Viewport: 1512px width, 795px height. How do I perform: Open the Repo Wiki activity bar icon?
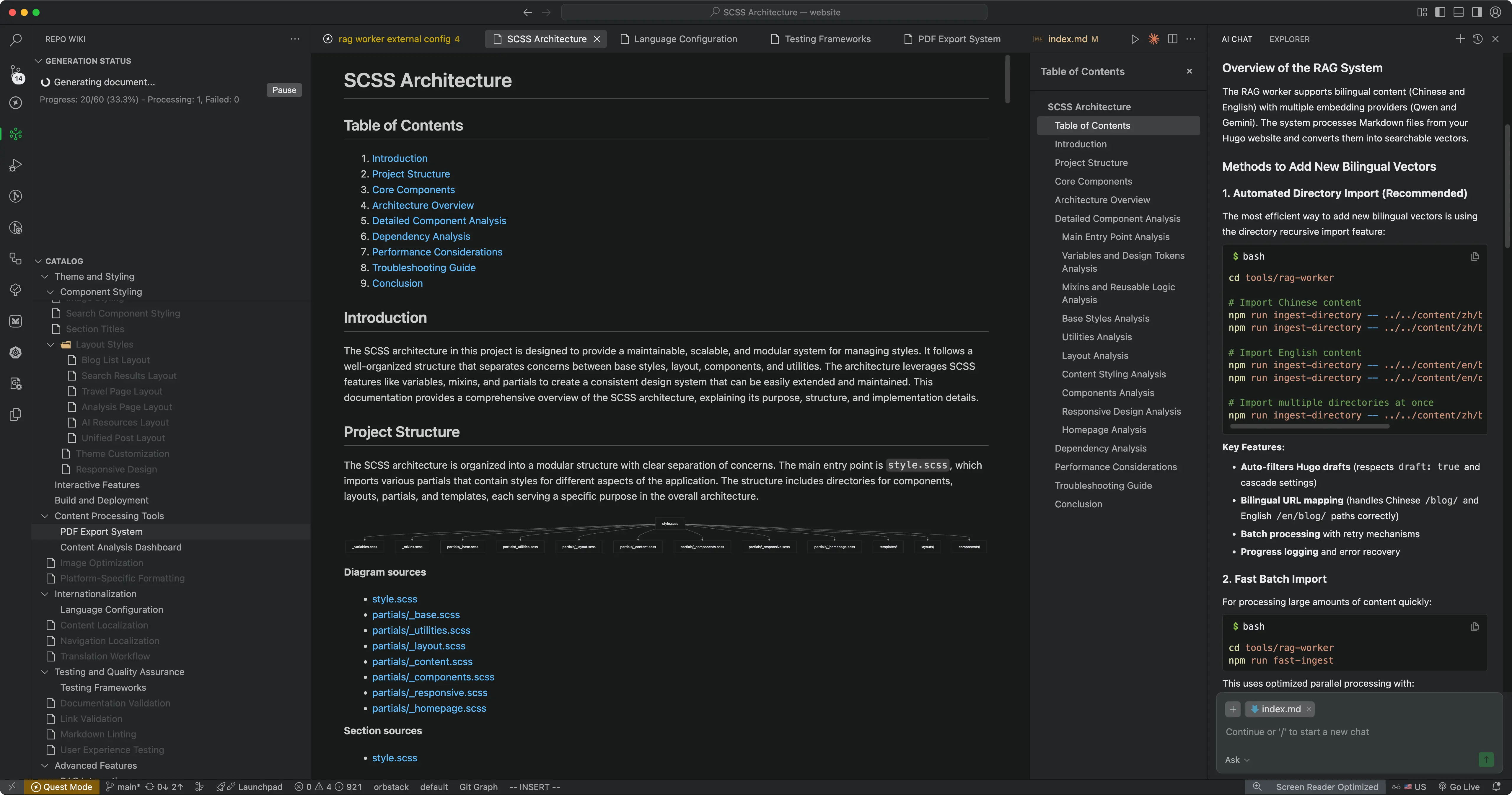(16, 134)
